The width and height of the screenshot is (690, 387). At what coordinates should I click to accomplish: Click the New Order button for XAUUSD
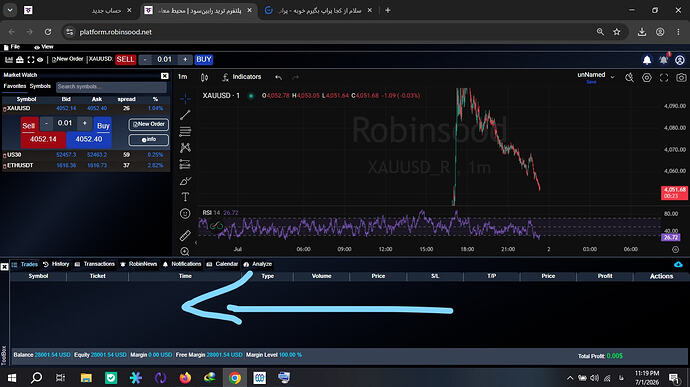point(149,124)
